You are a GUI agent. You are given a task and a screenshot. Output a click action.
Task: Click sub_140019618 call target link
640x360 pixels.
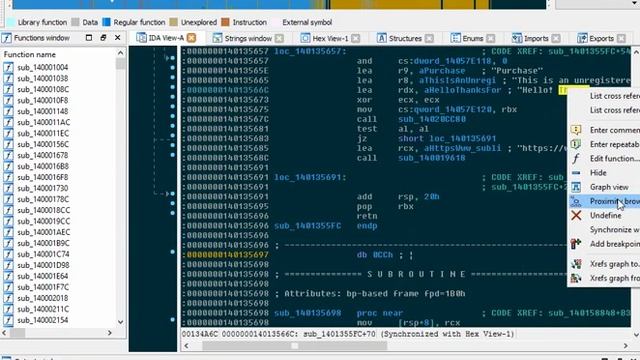pos(432,158)
